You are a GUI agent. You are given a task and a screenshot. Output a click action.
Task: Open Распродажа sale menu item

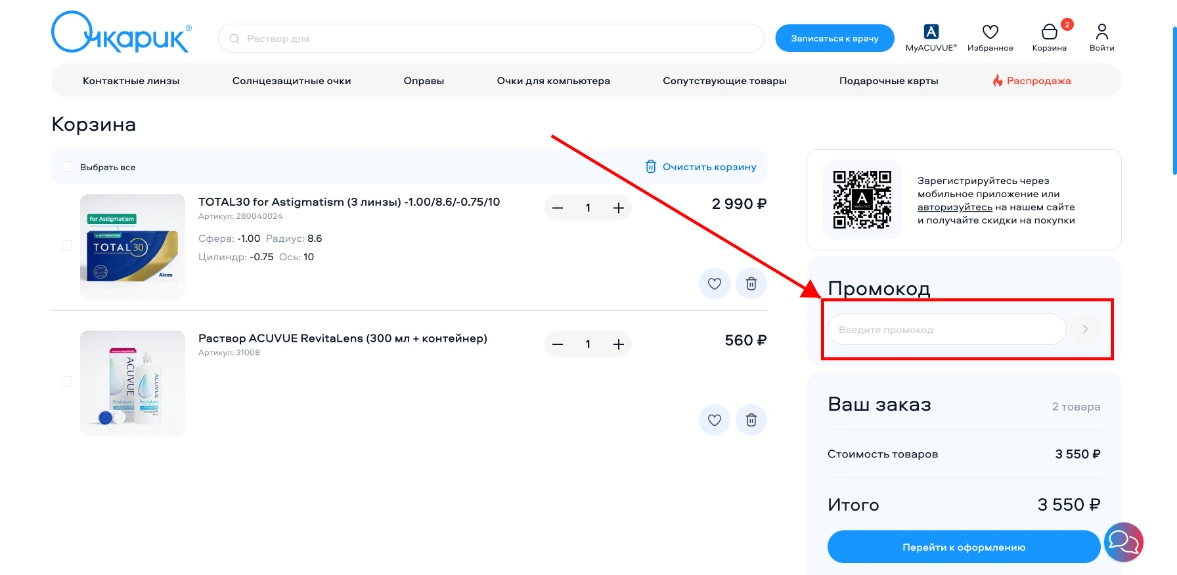pyautogui.click(x=1032, y=80)
